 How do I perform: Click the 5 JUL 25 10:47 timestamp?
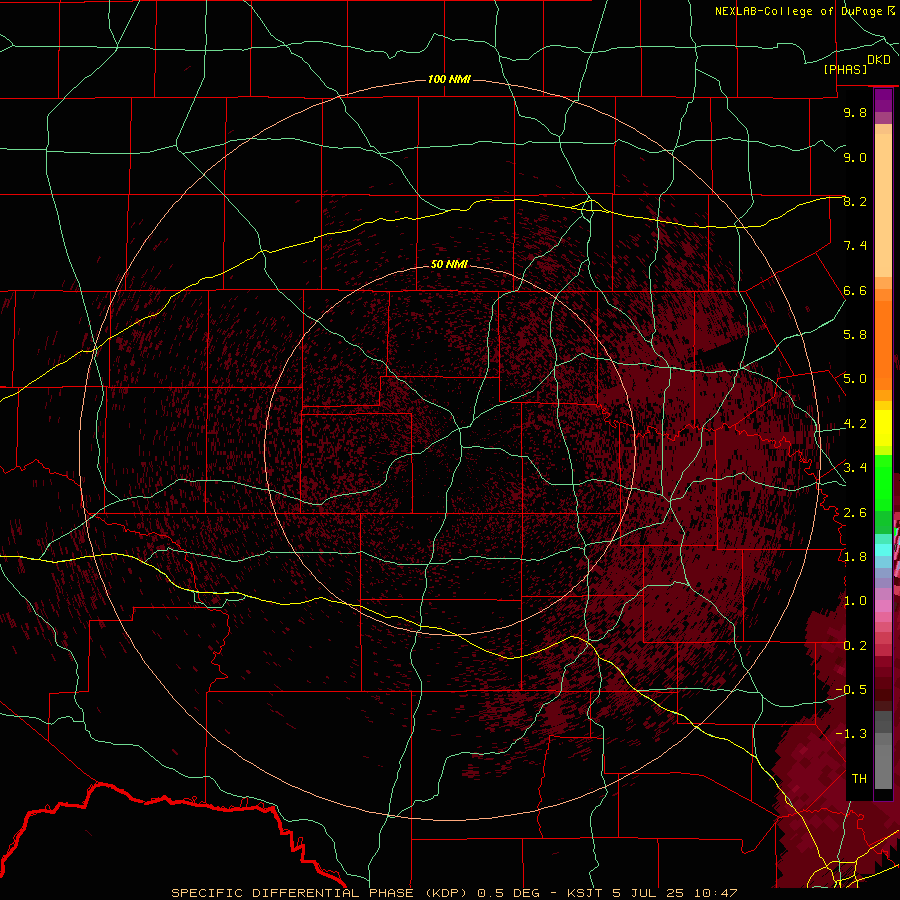[675, 893]
